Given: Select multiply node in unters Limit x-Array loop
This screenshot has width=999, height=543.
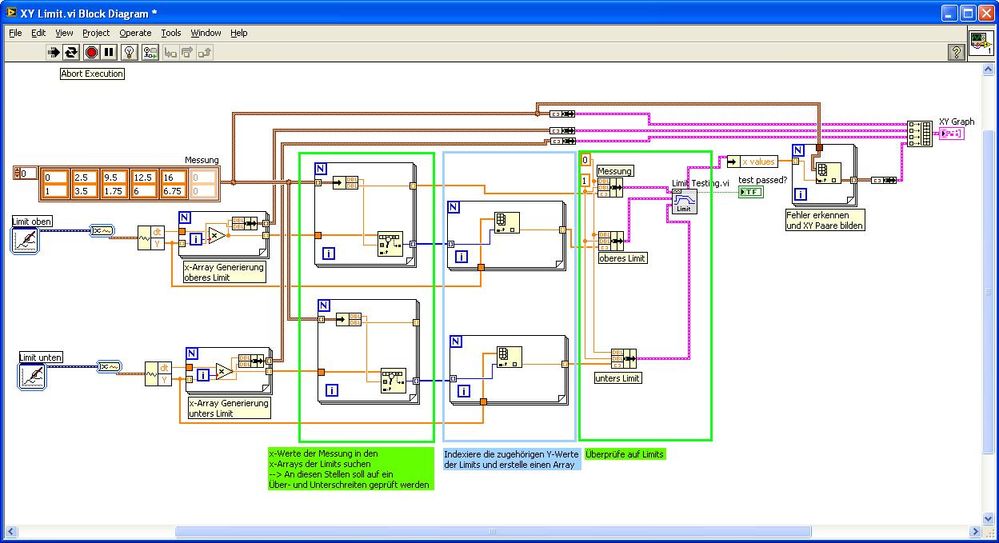Looking at the screenshot, I should [223, 372].
